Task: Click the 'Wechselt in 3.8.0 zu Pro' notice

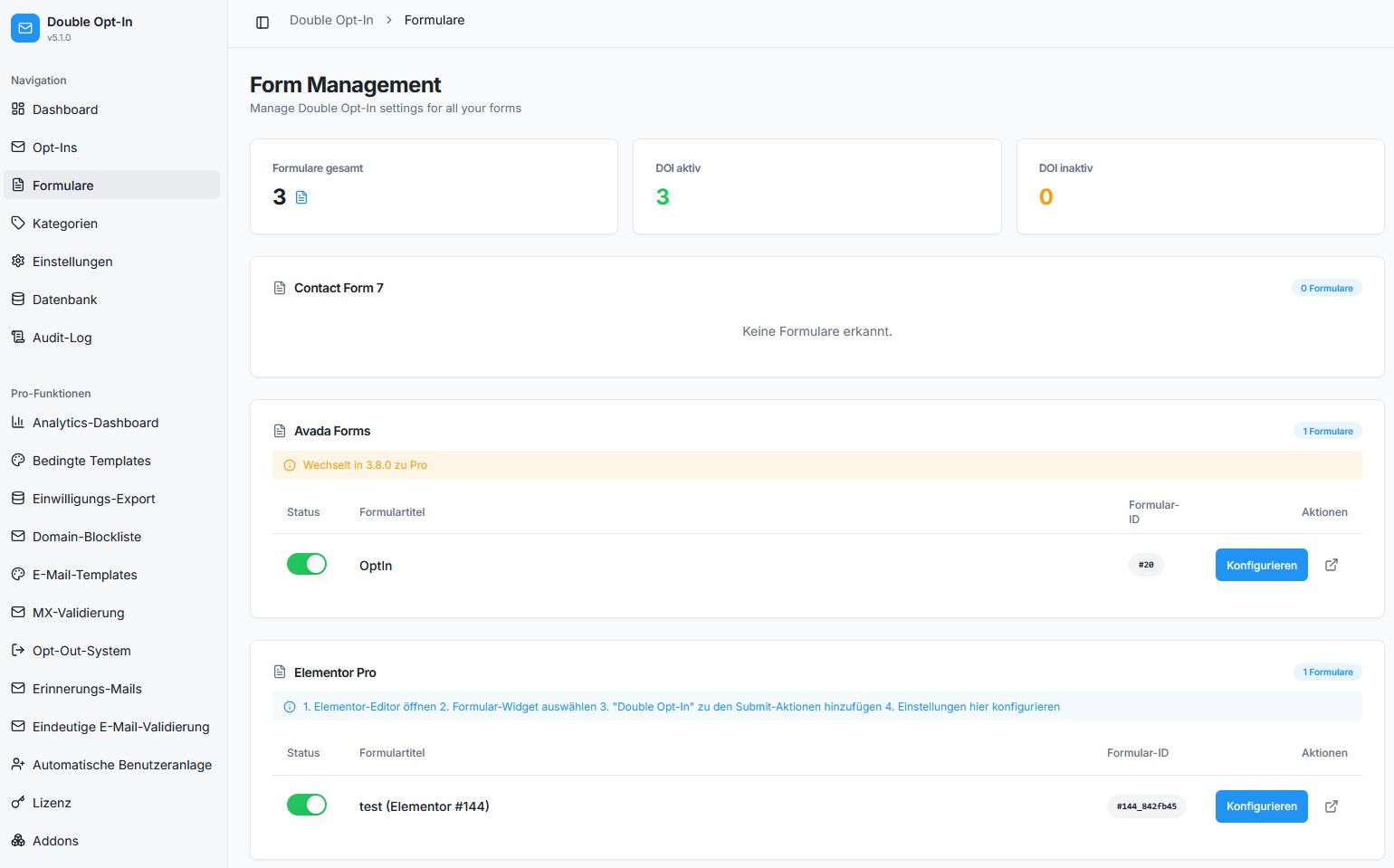Action: pos(817,465)
